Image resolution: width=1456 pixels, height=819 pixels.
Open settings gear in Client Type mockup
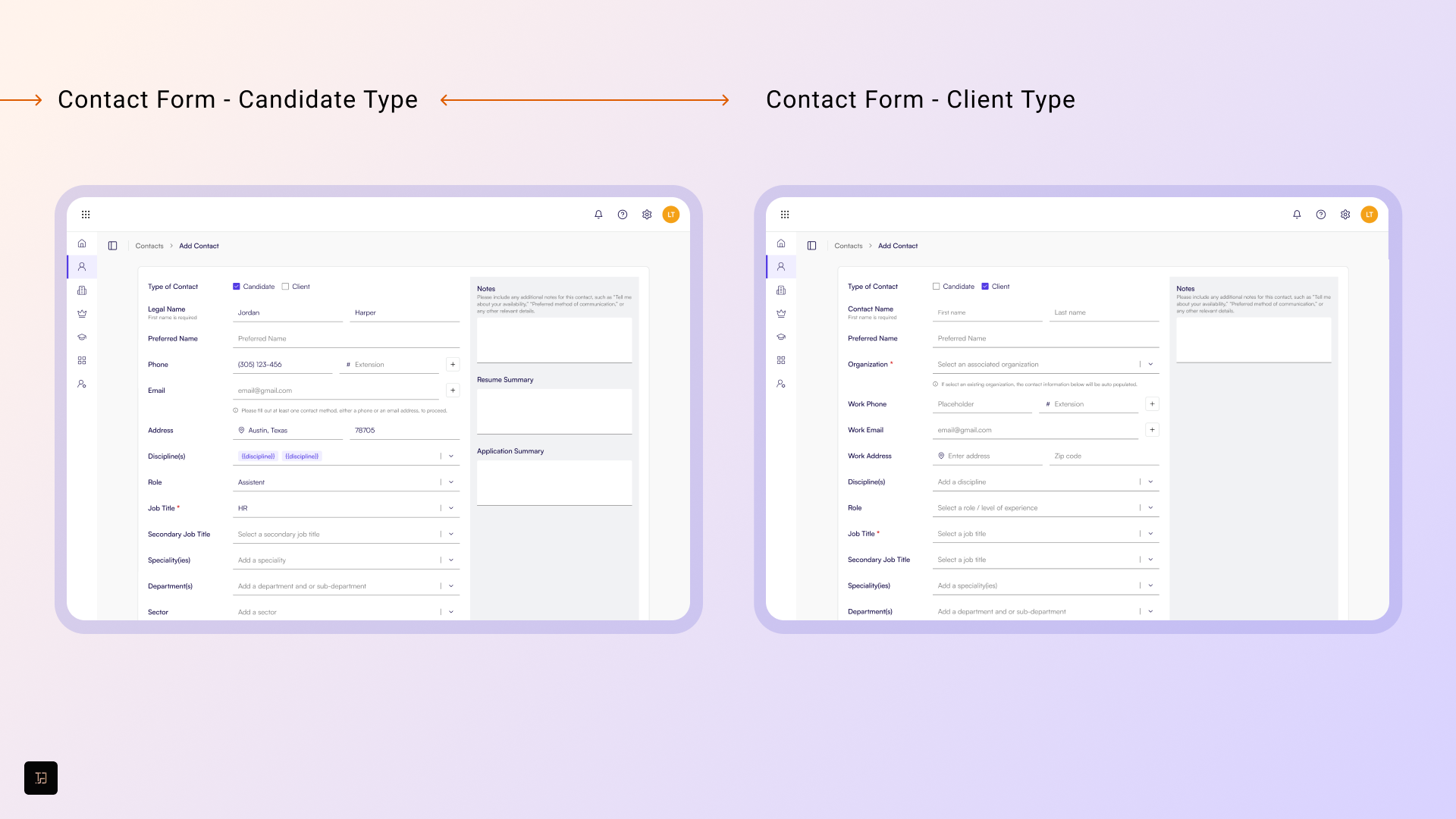[x=1345, y=215]
